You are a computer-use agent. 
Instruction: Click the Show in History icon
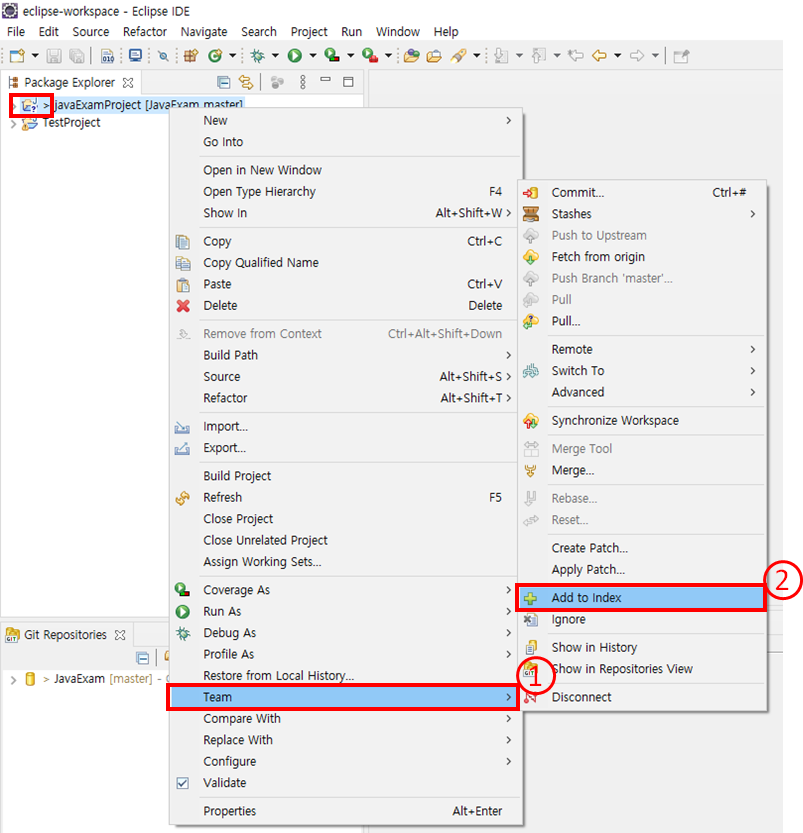coord(531,648)
